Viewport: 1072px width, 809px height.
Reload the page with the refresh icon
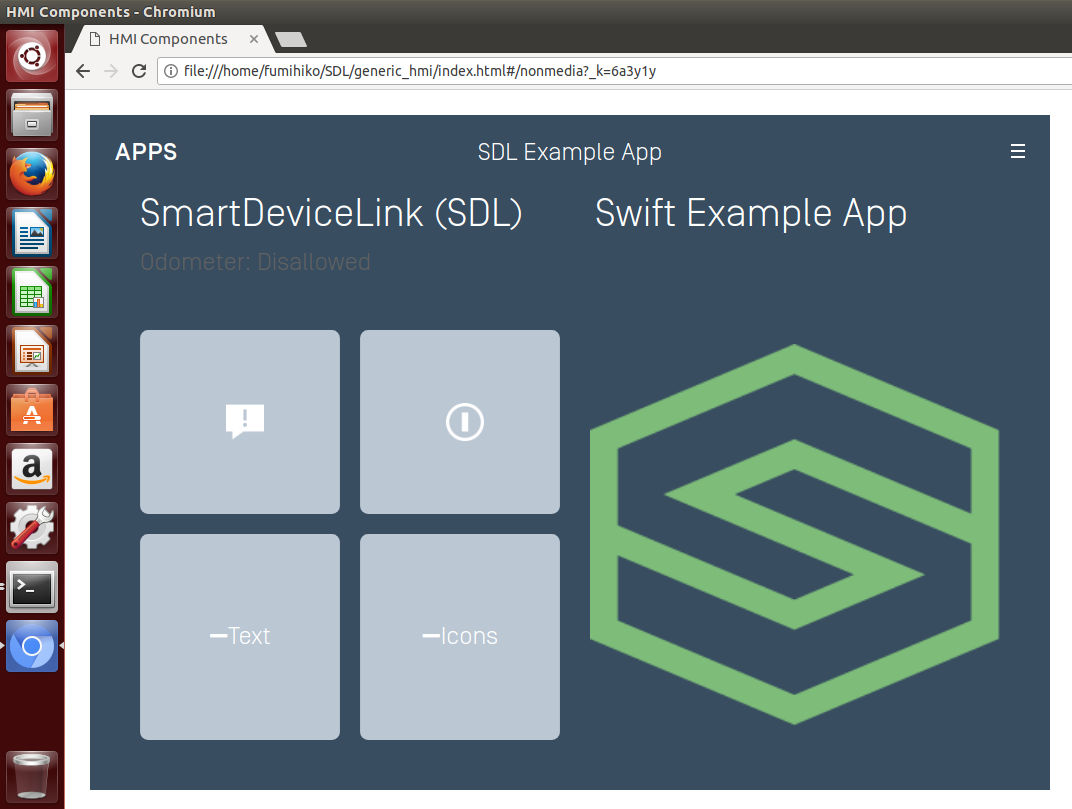coord(139,71)
